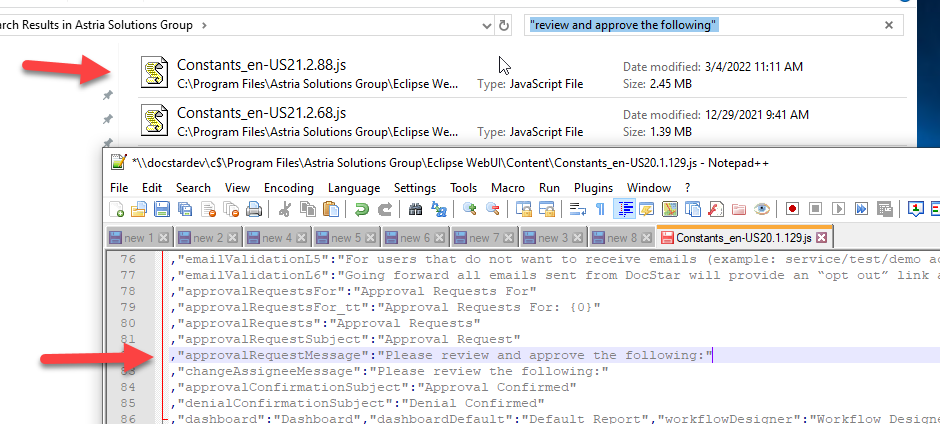This screenshot has width=940, height=424.
Task: Toggle the Word Wrap toolbar icon
Action: coord(577,209)
